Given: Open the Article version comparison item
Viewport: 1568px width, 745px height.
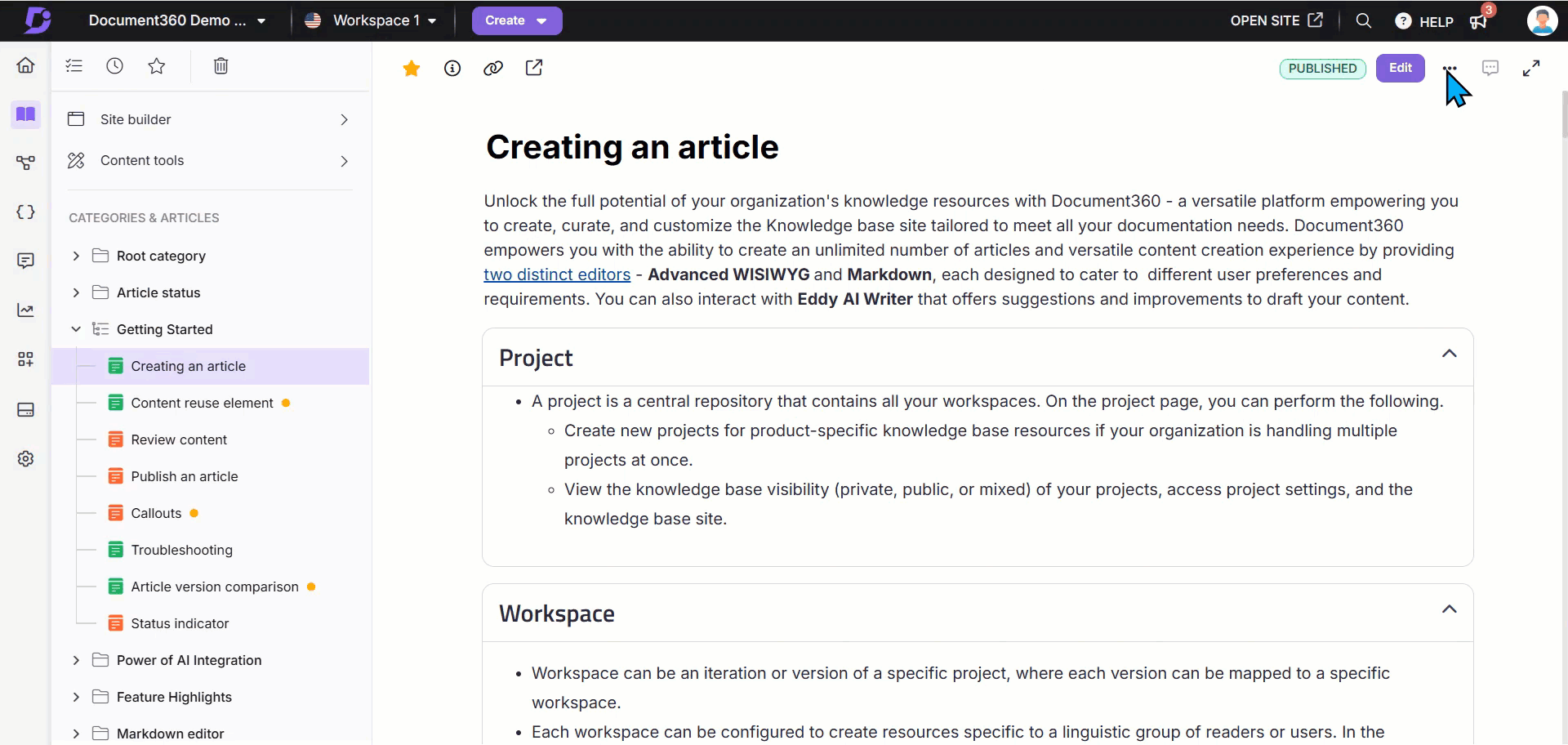Looking at the screenshot, I should 215,587.
